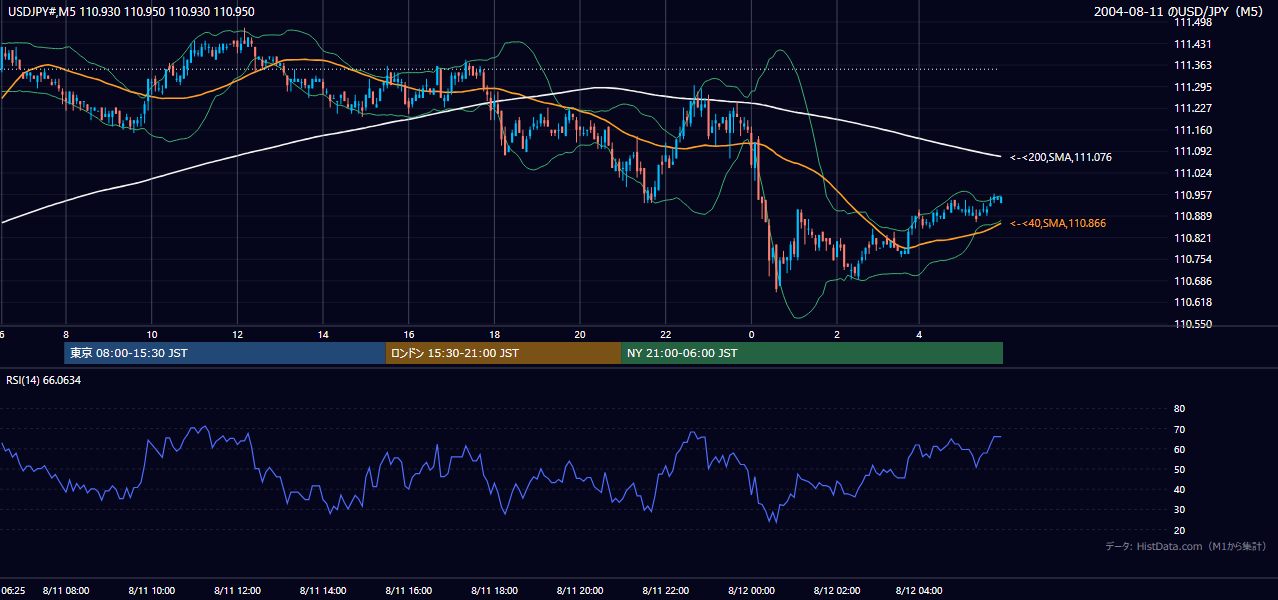Click price level 110.957 on the axis
Viewport: 1278px width, 600px height.
click(x=1192, y=195)
